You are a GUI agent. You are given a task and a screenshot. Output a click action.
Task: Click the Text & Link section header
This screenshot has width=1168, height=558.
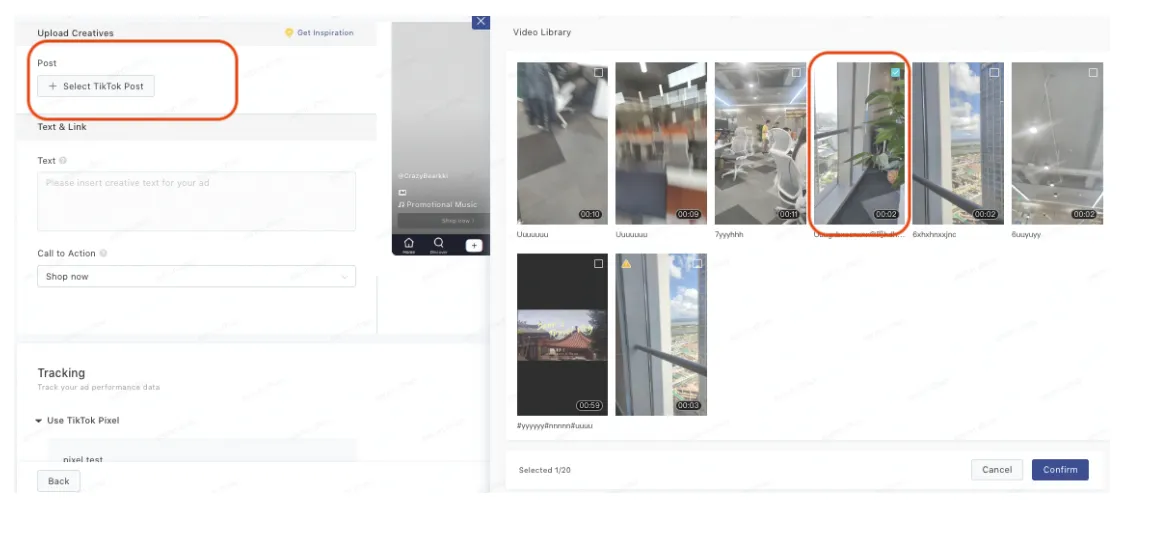pyautogui.click(x=62, y=127)
